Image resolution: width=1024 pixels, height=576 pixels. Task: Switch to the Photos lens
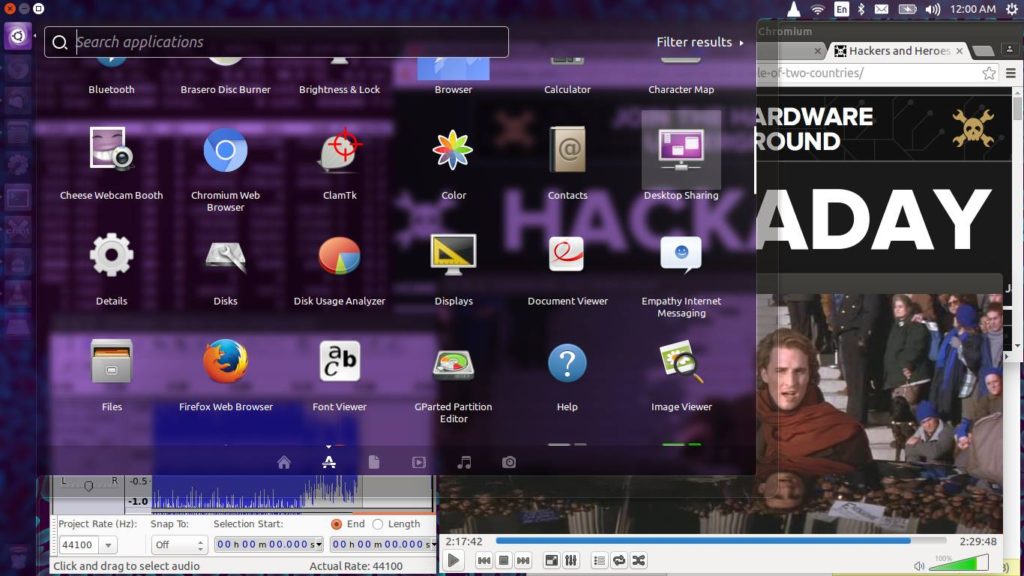pyautogui.click(x=509, y=462)
